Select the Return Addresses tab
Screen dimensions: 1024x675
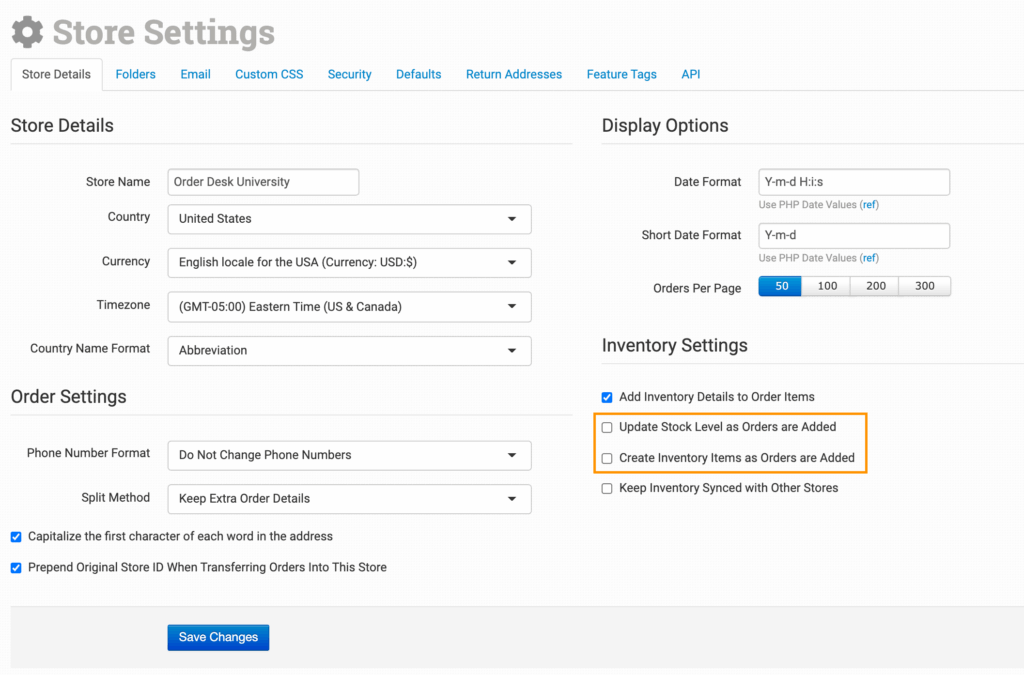coord(513,74)
